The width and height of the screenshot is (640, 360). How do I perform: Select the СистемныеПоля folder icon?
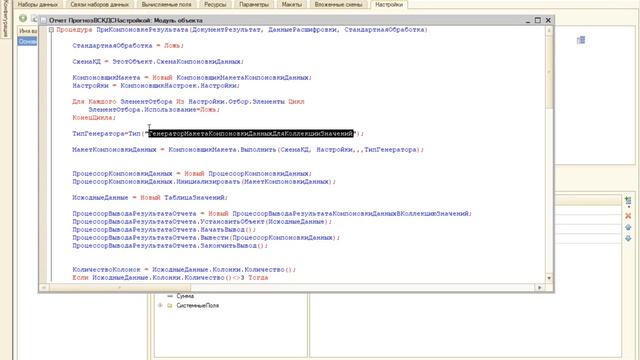(x=170, y=305)
